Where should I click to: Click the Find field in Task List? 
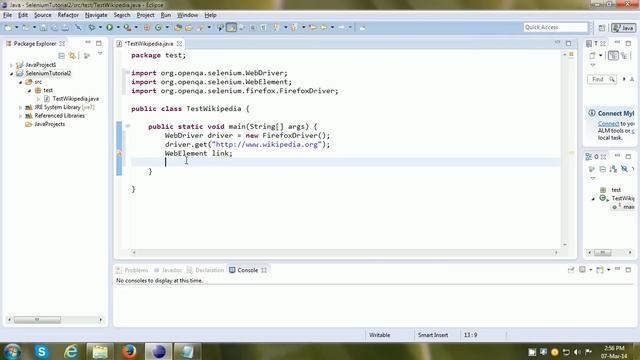click(x=601, y=79)
